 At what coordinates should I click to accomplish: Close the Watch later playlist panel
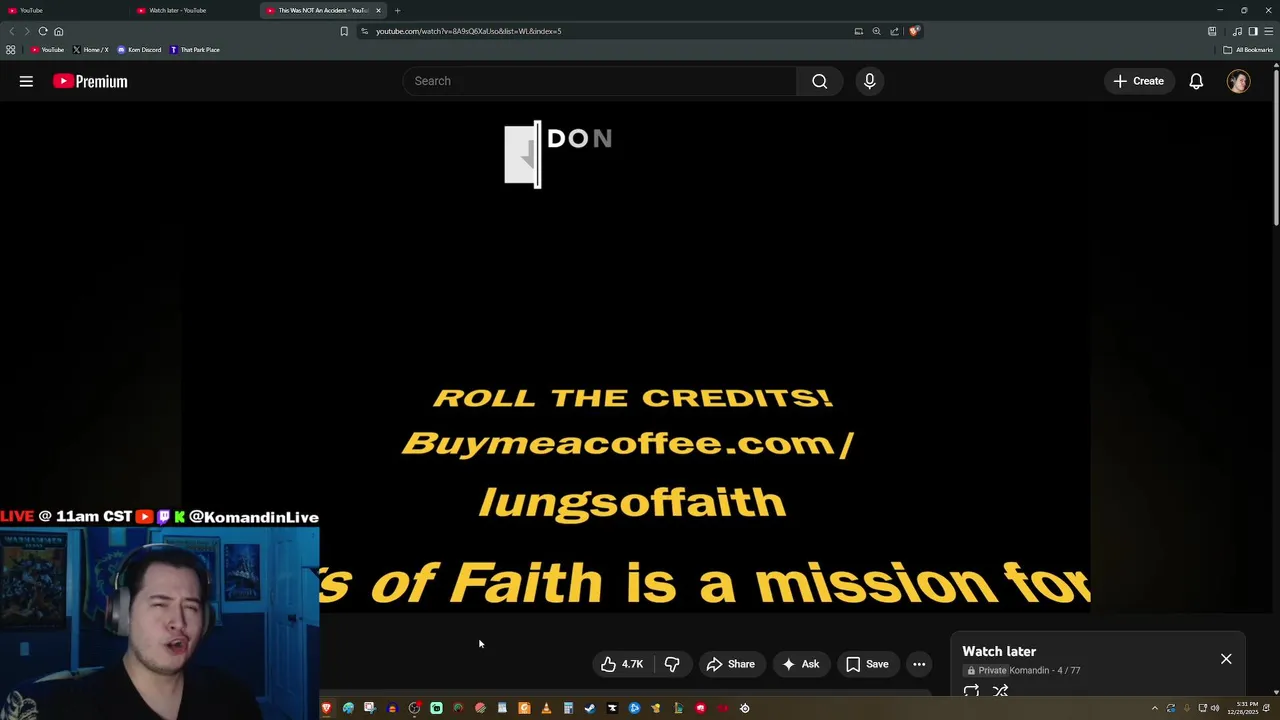[1226, 659]
